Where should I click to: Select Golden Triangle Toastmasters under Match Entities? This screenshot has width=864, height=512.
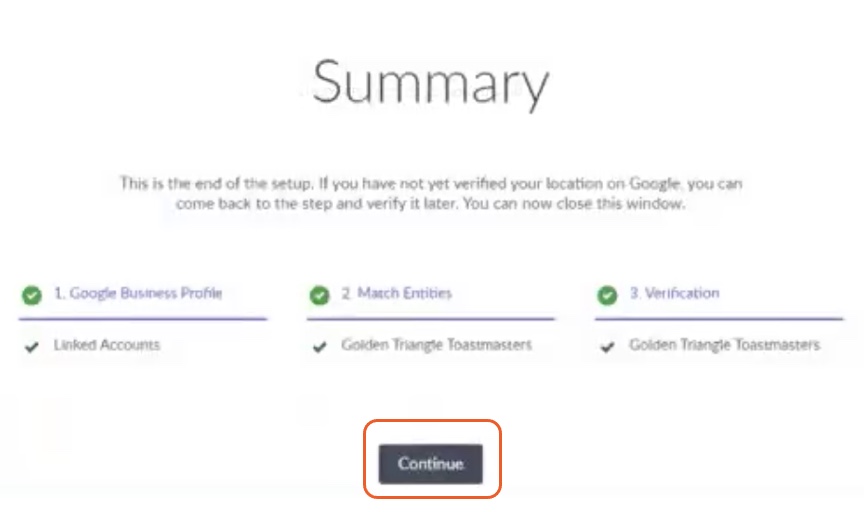pos(436,345)
